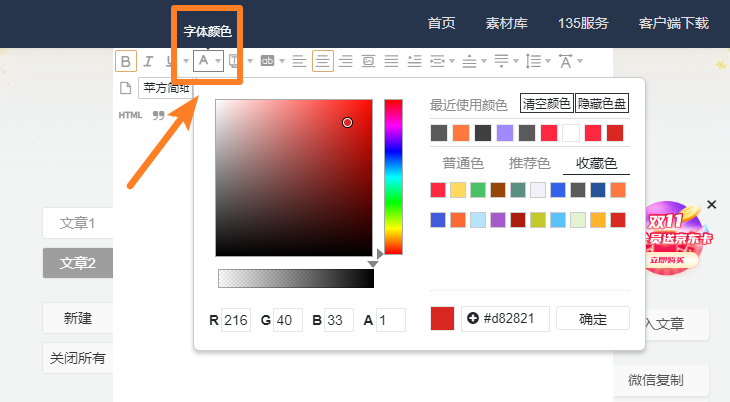Choose the yellow favorite color swatch
This screenshot has height=402, width=730.
458,190
